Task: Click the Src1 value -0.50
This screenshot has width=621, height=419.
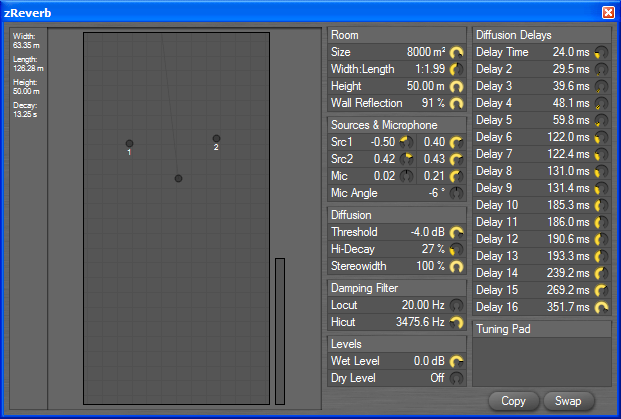Action: click(383, 142)
